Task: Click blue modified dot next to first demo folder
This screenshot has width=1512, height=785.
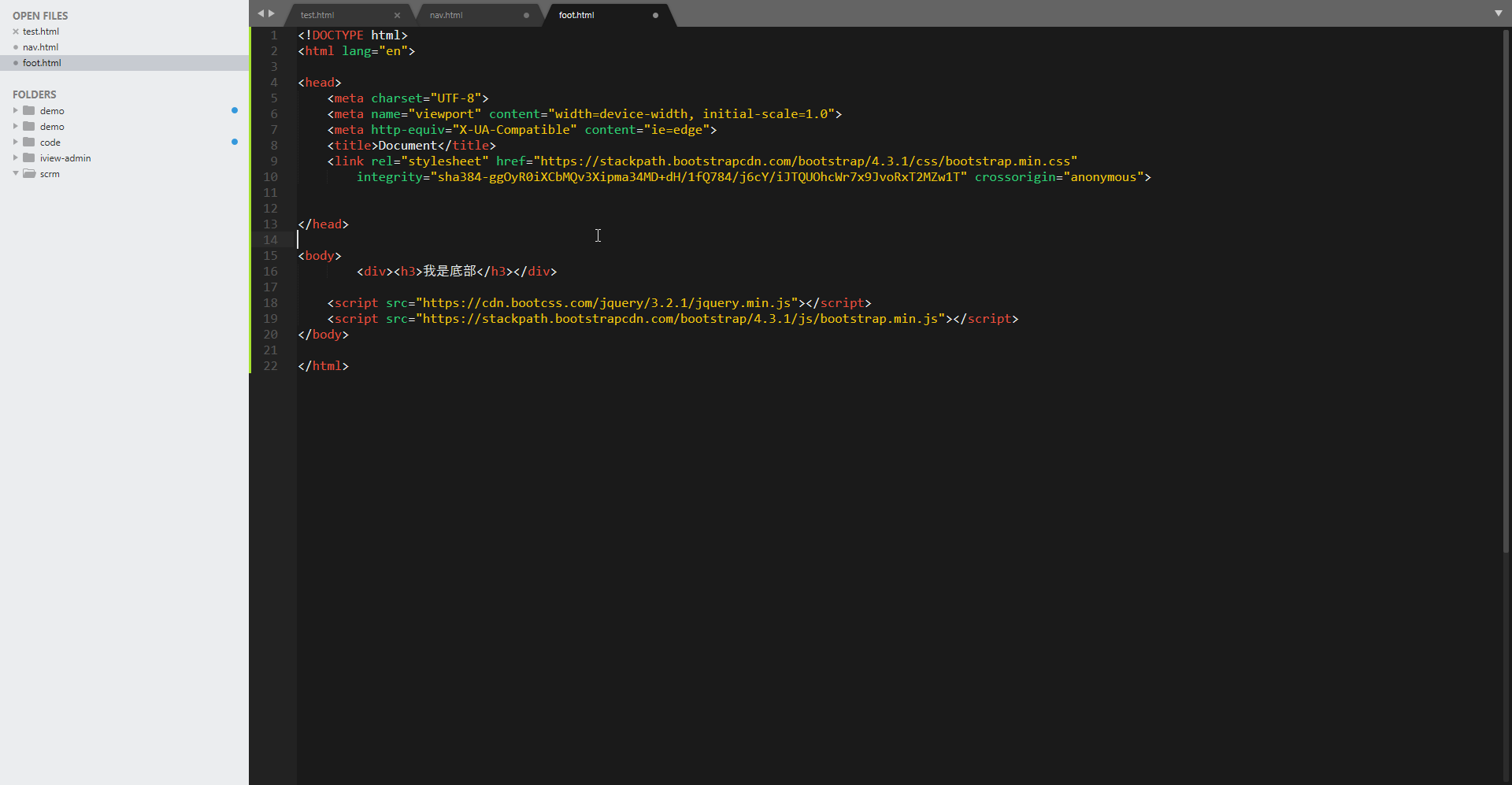Action: (235, 110)
